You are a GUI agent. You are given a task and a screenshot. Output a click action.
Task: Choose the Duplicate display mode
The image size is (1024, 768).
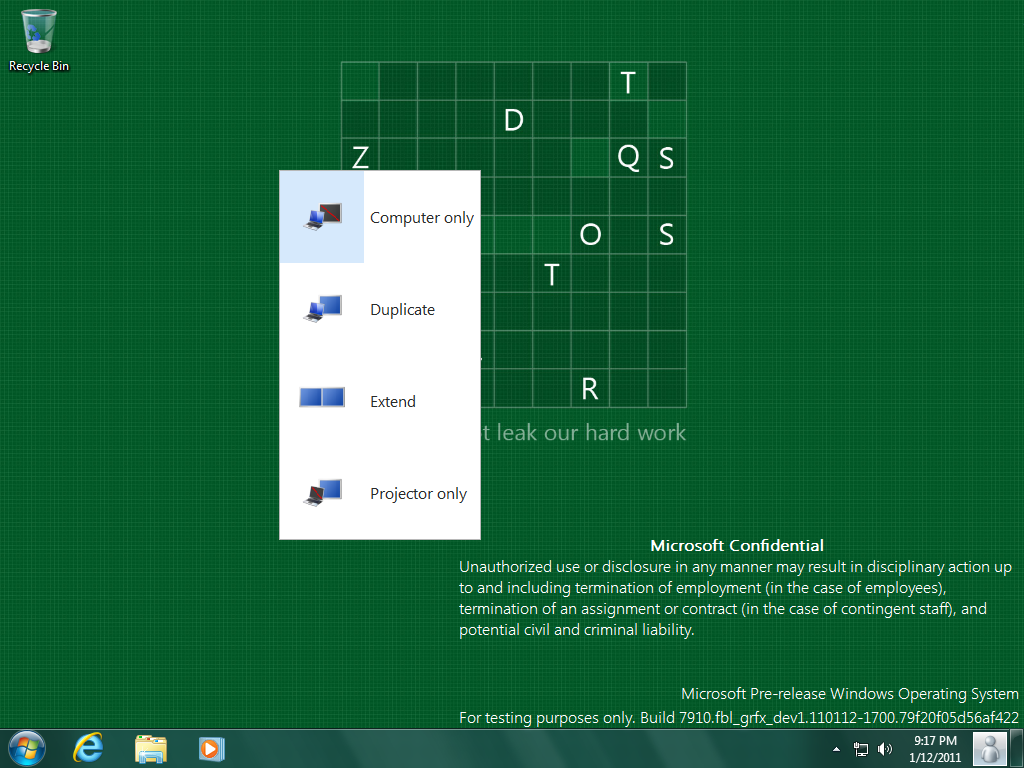click(379, 309)
